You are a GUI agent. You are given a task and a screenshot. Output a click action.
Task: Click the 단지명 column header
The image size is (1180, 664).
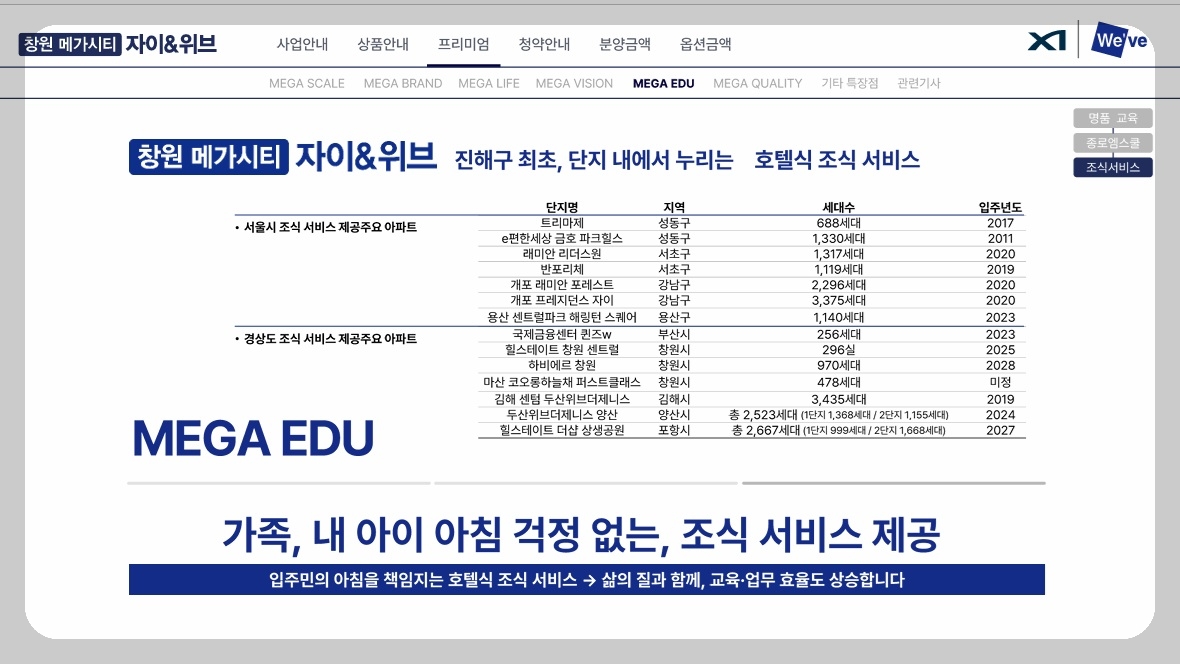pyautogui.click(x=562, y=207)
